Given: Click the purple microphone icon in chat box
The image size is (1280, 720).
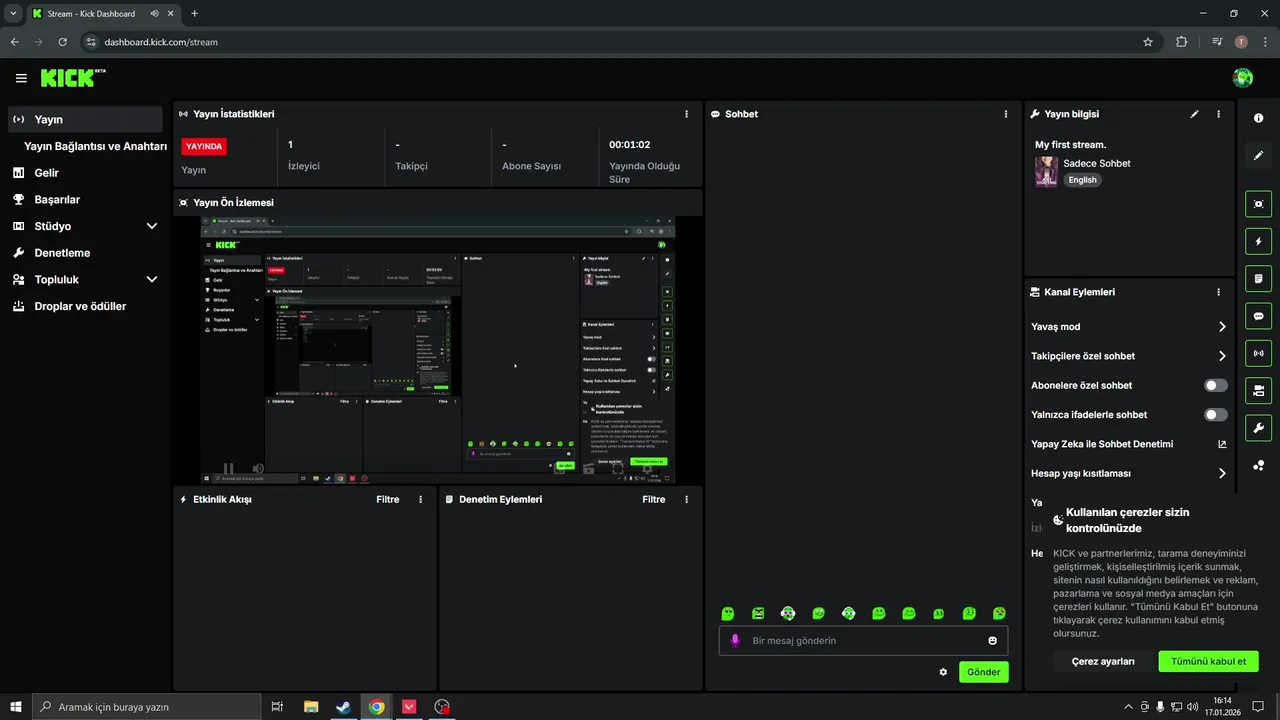Looking at the screenshot, I should pos(735,641).
